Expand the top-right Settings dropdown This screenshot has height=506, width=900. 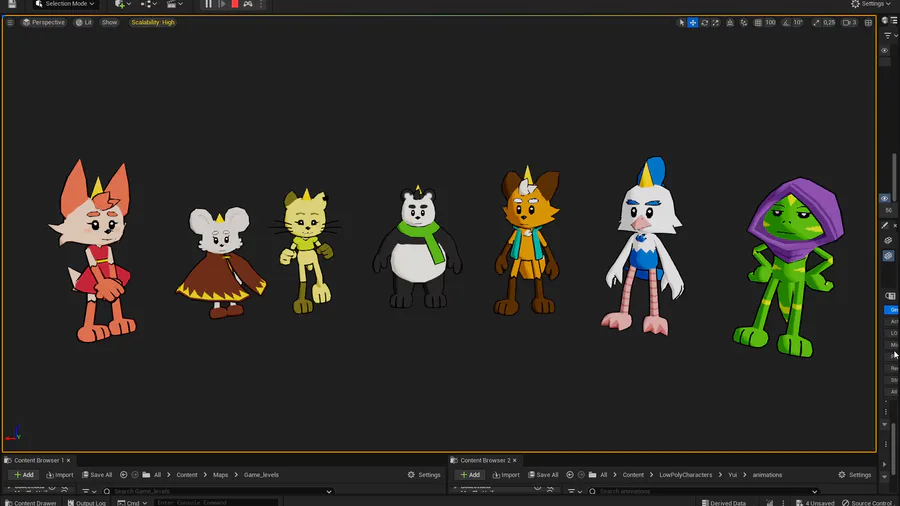tap(869, 4)
